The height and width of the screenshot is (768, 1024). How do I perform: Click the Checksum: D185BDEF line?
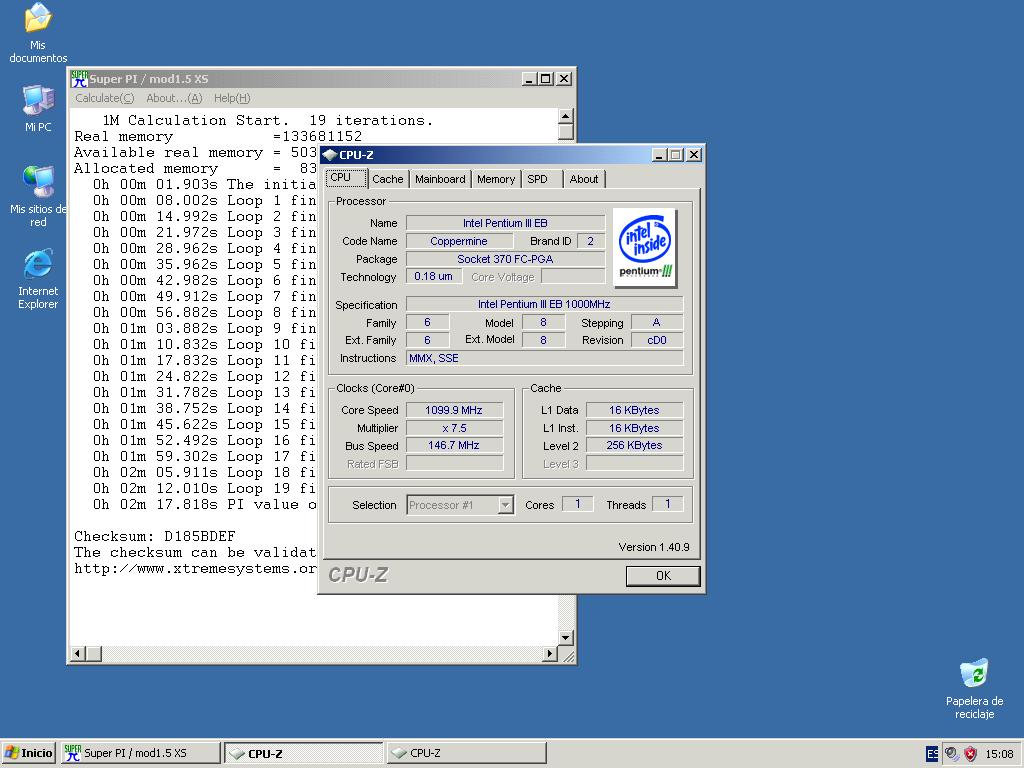click(155, 536)
